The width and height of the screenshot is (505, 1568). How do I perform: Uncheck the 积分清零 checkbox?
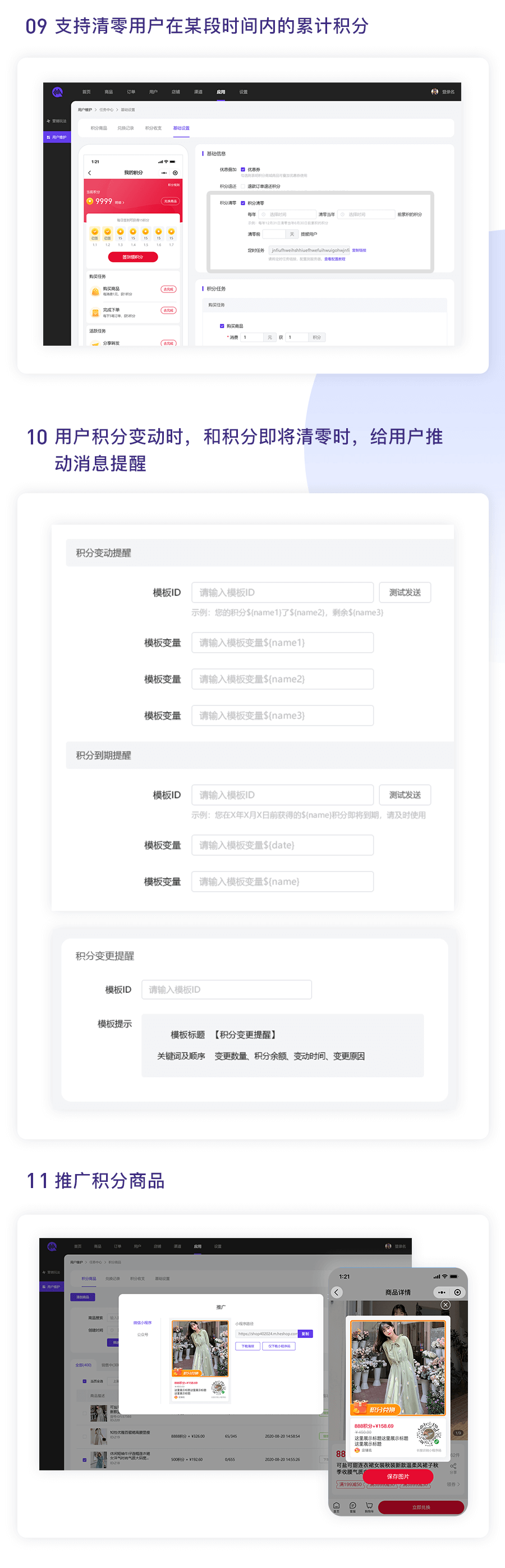pos(243,203)
